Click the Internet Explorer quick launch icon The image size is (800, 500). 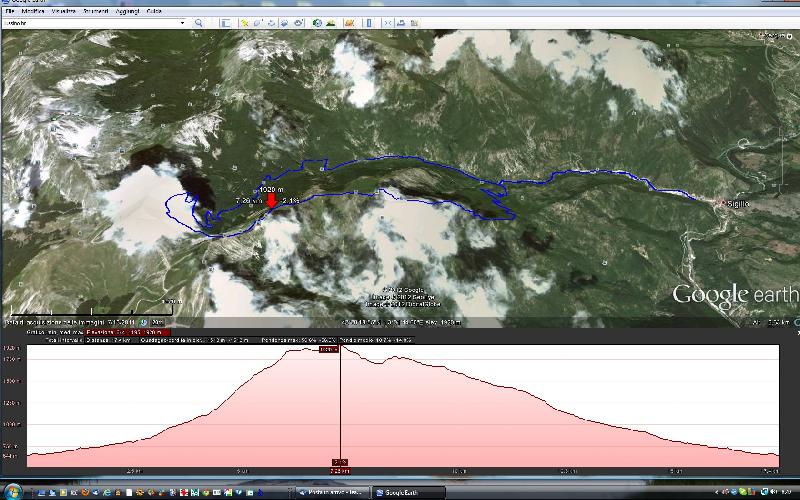pyautogui.click(x=107, y=493)
